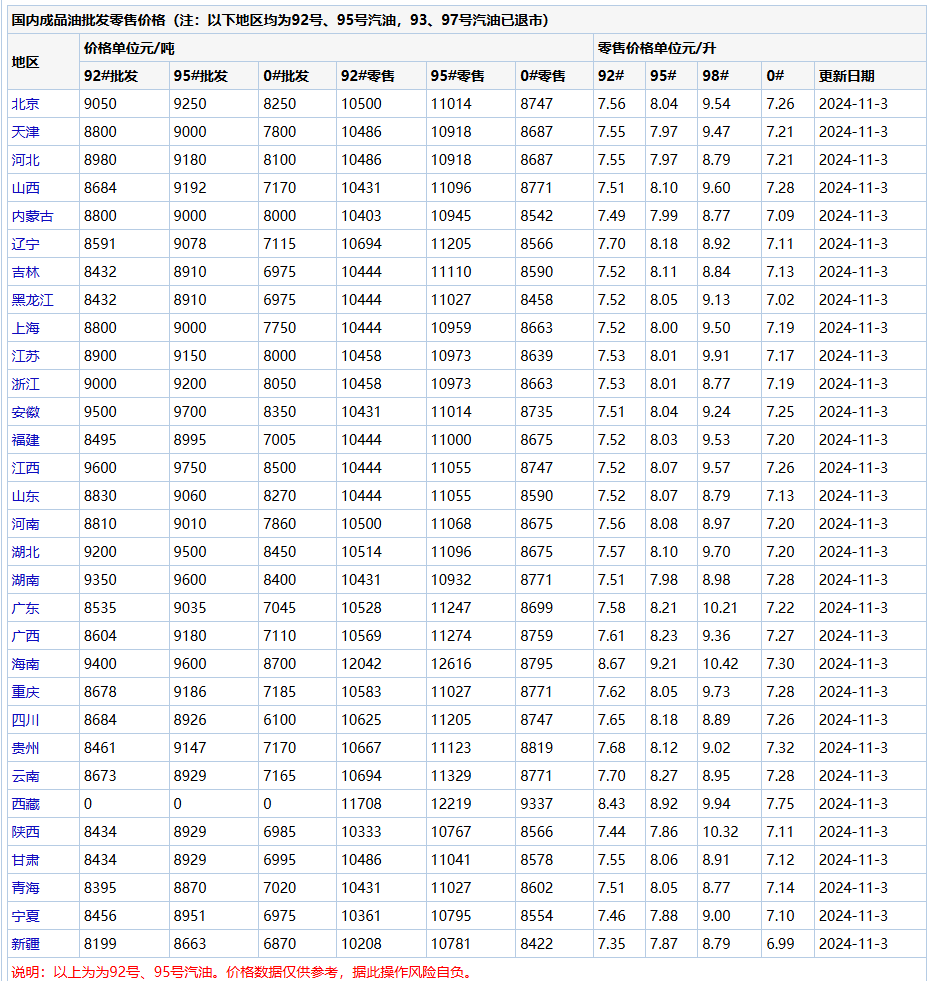Open the 江西 region link

(x=25, y=468)
